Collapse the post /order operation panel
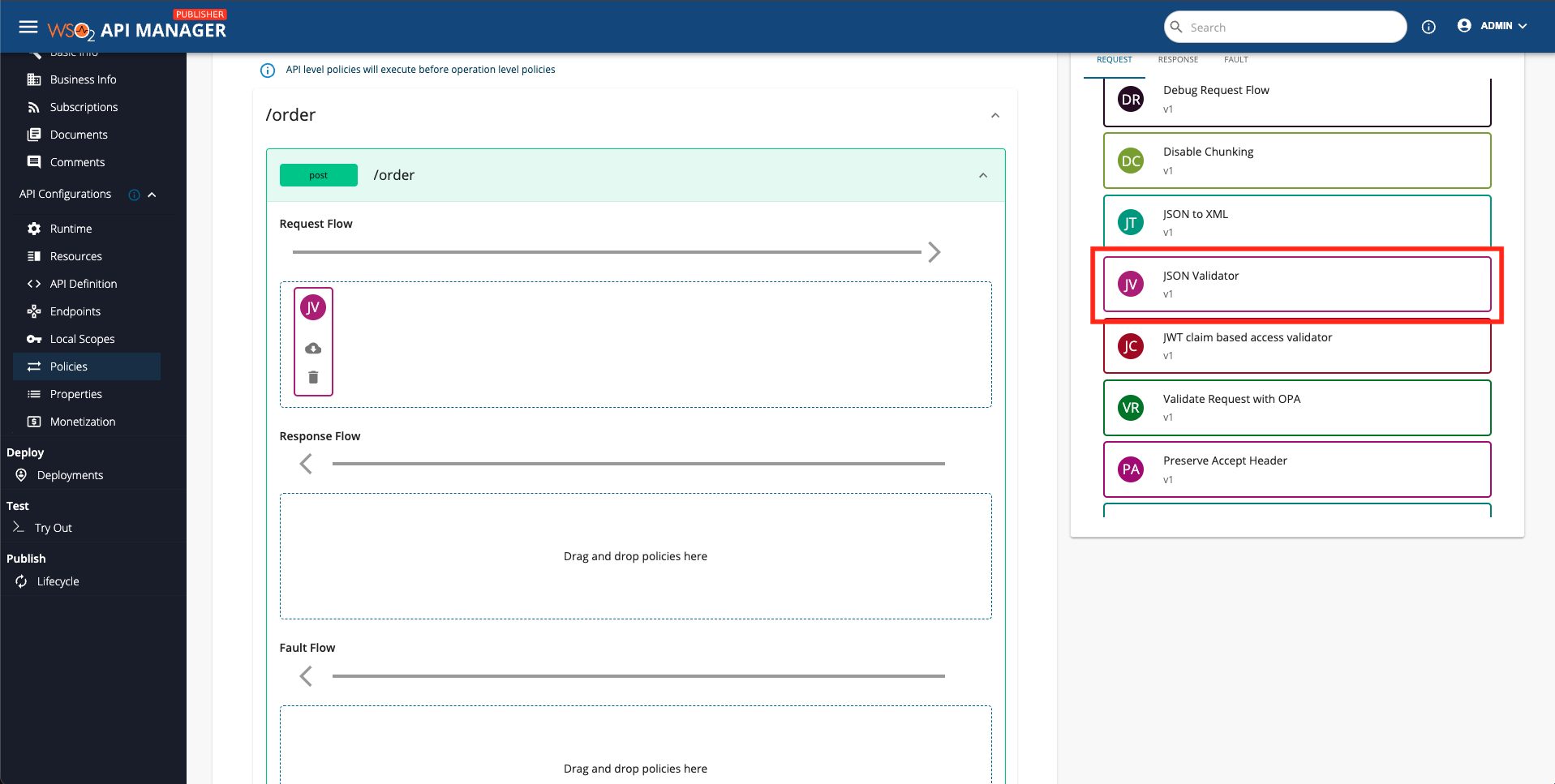 983,175
